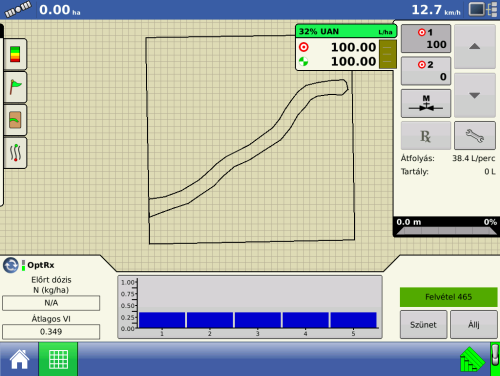Increase rate with the up arrow
500x376 pixels.
(x=475, y=47)
